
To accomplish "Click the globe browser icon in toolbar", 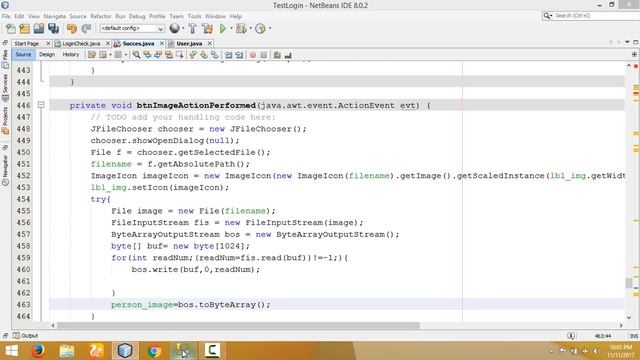I will coord(175,28).
